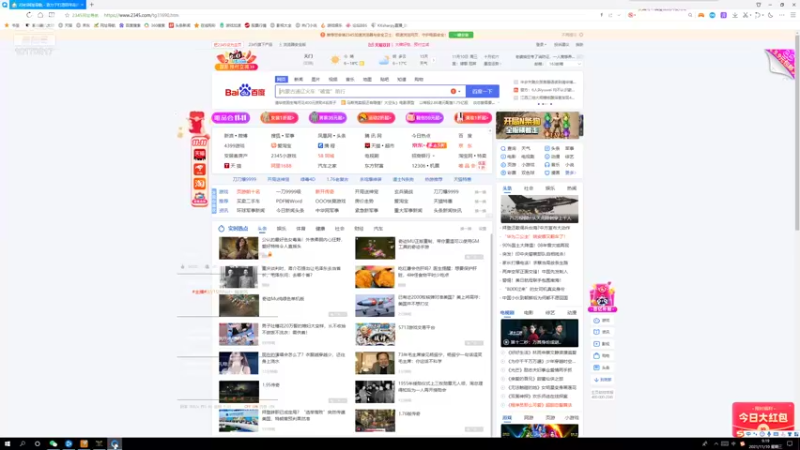Open the game ad banner beside promo pills
Viewport: 800px width, 450px height.
[539, 125]
